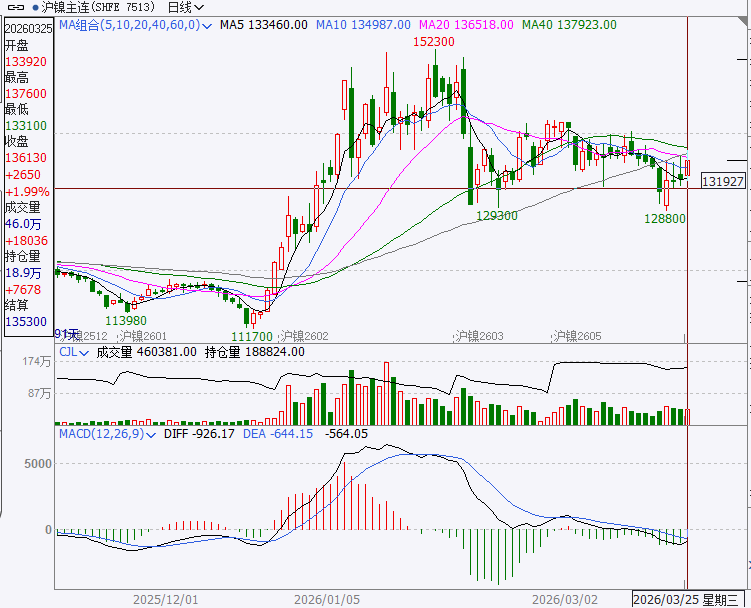Click the 128800 recent low label
Screen dimensions: 751x608
[664, 217]
